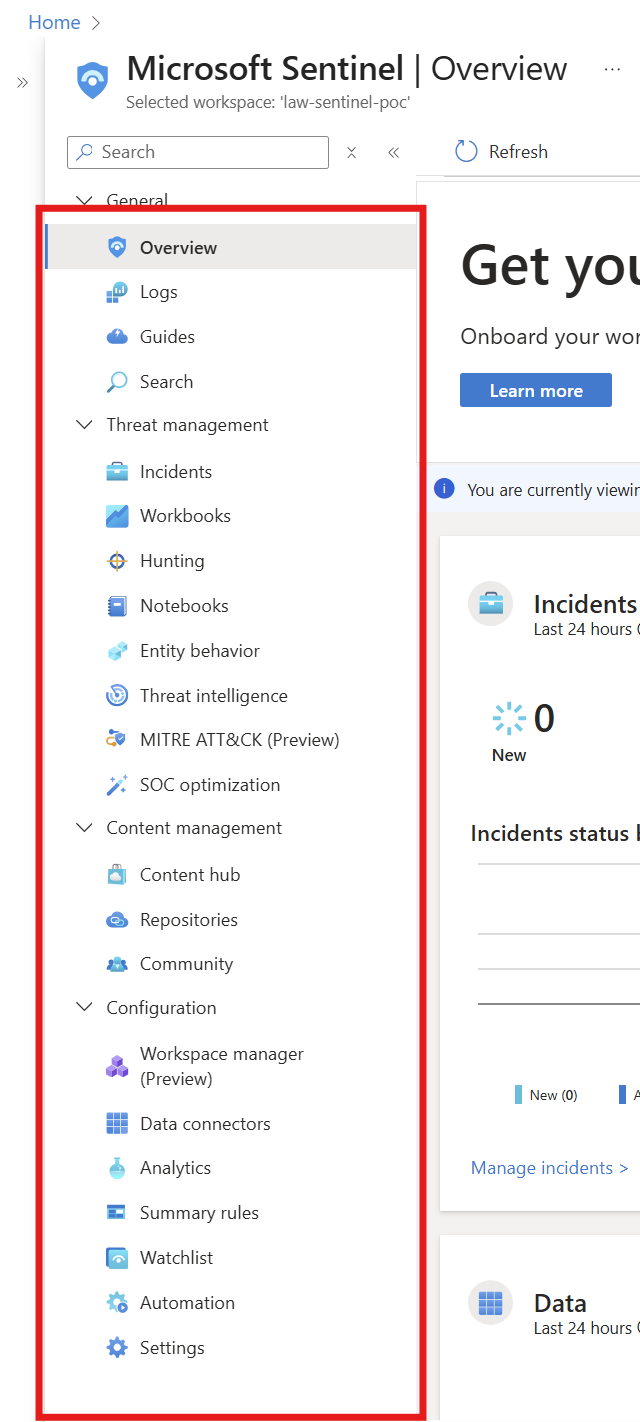Follow the Manage incidents link

point(549,1168)
